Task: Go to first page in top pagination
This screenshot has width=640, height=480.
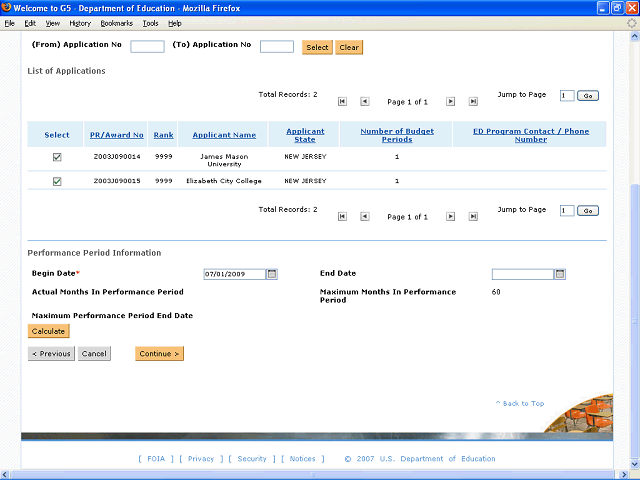Action: 342,102
